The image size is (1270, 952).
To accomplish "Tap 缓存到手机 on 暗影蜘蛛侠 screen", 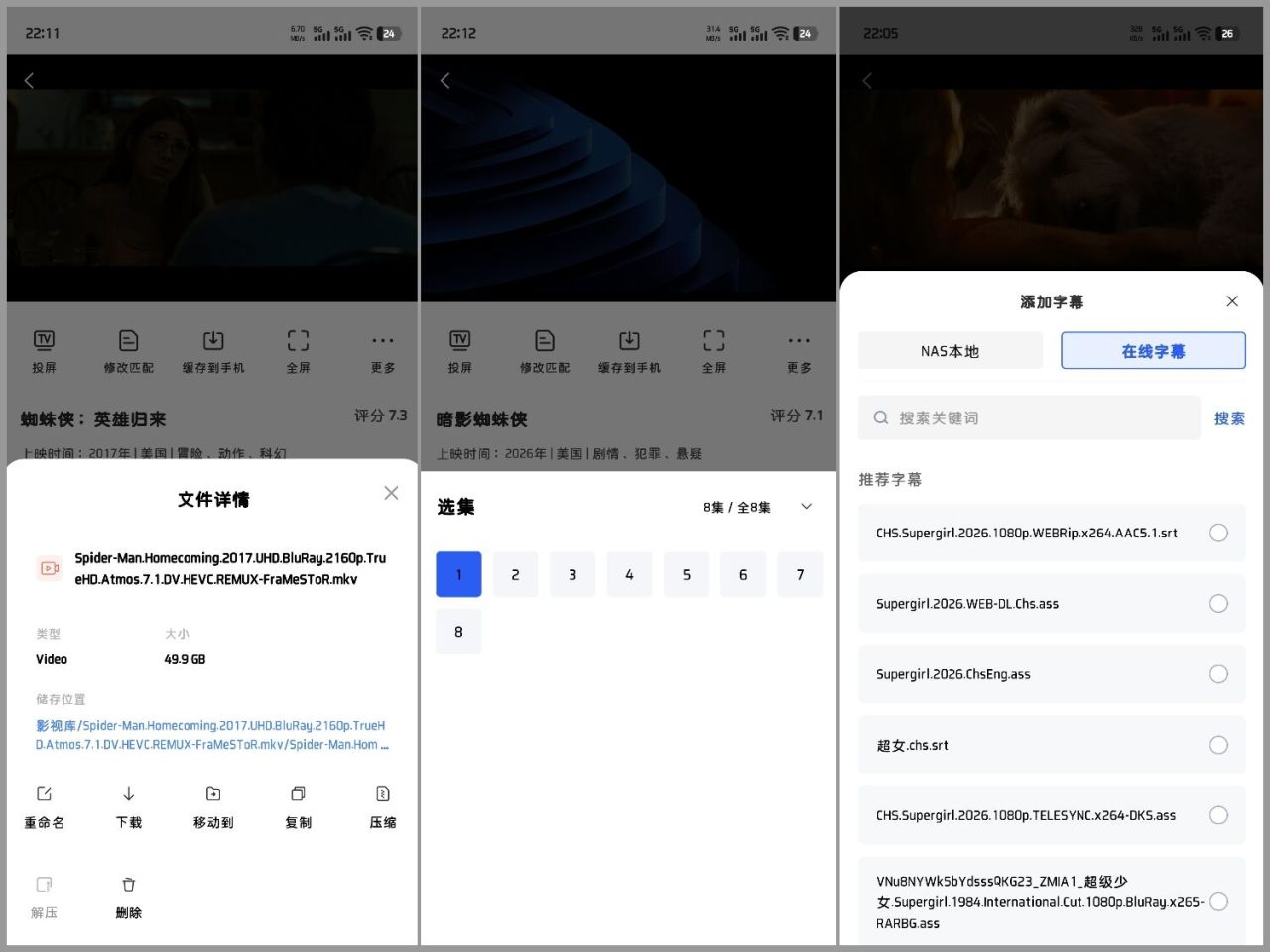I will coord(629,341).
